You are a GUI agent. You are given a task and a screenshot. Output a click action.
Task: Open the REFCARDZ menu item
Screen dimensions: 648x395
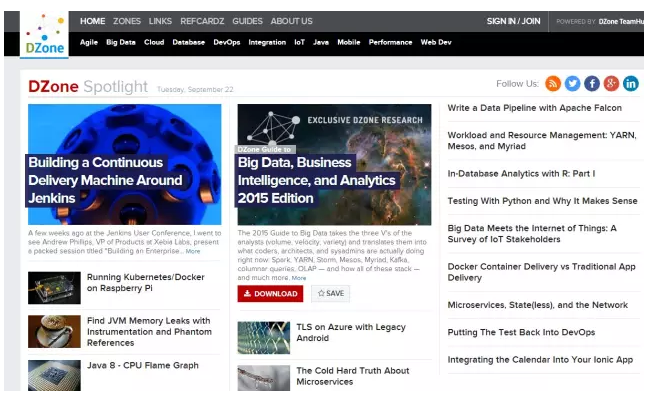pyautogui.click(x=202, y=21)
